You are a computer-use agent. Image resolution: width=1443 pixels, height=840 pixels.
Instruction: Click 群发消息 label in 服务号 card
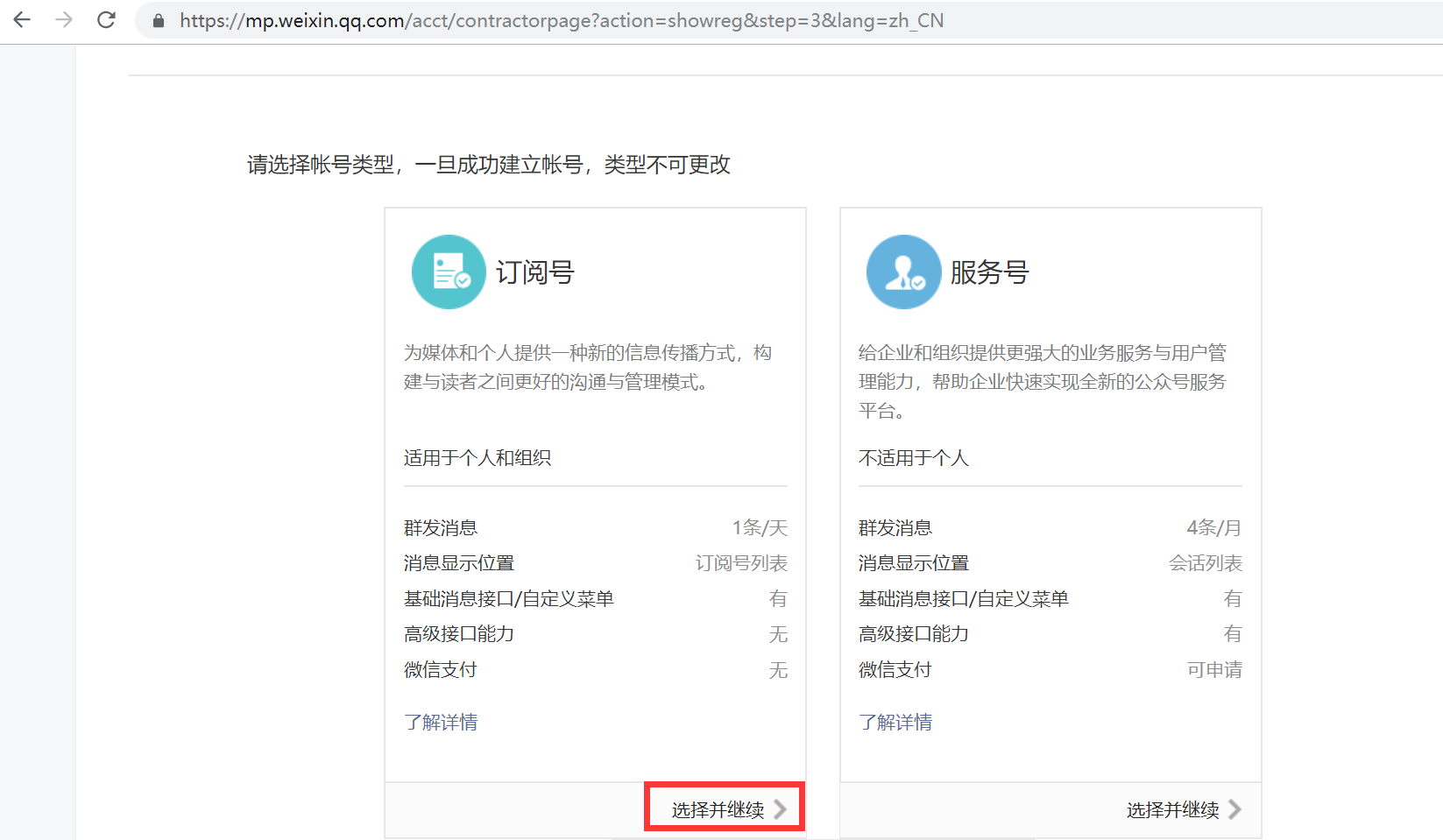(x=895, y=528)
